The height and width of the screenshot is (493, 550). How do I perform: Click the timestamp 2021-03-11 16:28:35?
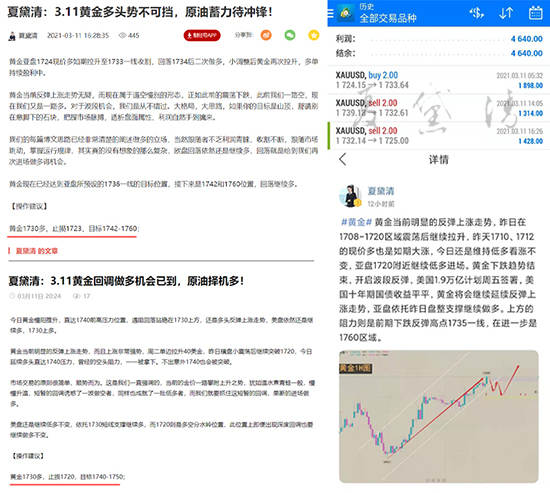coord(78,35)
